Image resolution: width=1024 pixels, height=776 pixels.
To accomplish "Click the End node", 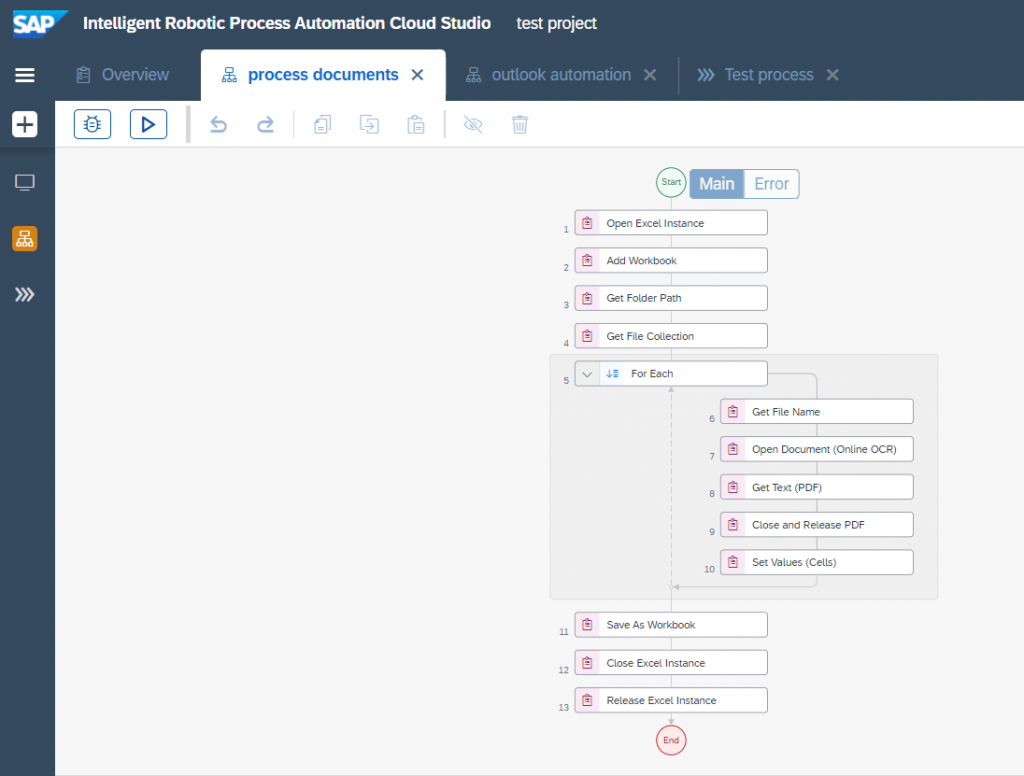I will click(x=671, y=740).
